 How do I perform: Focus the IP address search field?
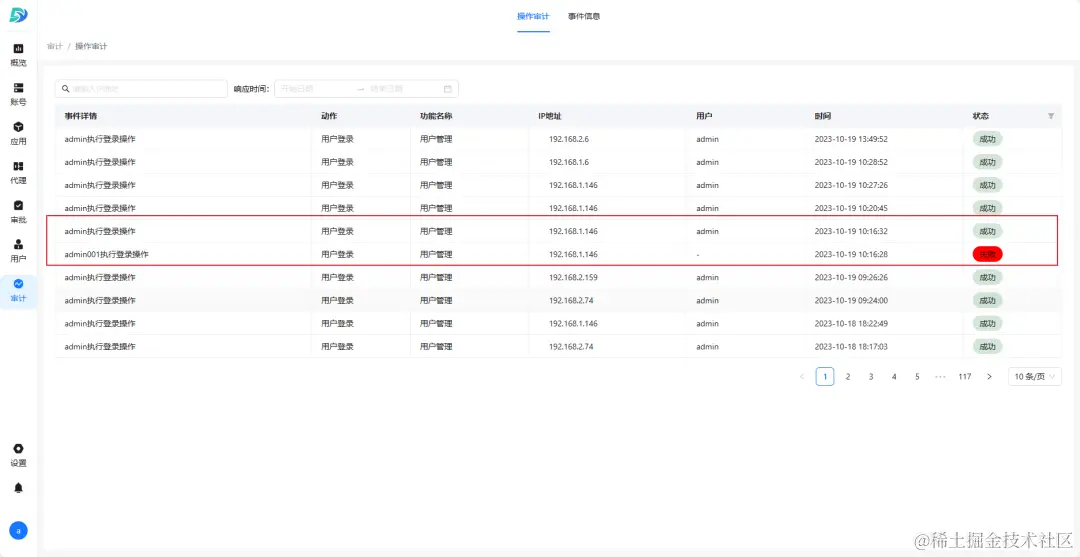click(141, 89)
